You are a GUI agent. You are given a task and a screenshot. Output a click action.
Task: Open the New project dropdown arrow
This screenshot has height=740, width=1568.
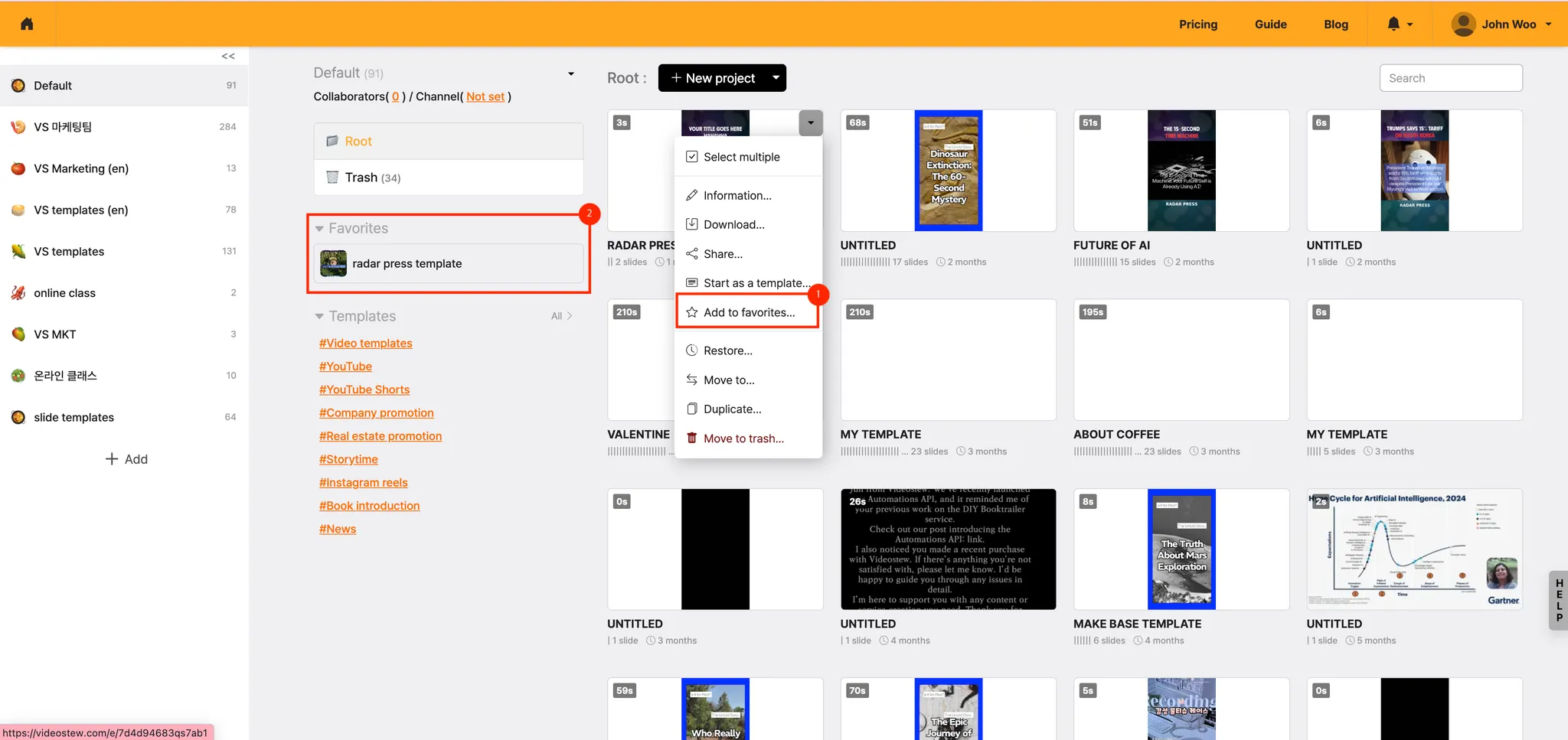(776, 78)
